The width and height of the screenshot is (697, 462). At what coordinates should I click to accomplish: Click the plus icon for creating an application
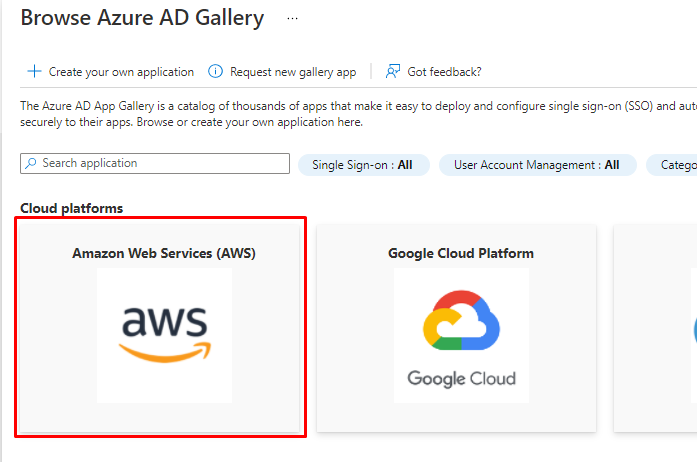34,72
